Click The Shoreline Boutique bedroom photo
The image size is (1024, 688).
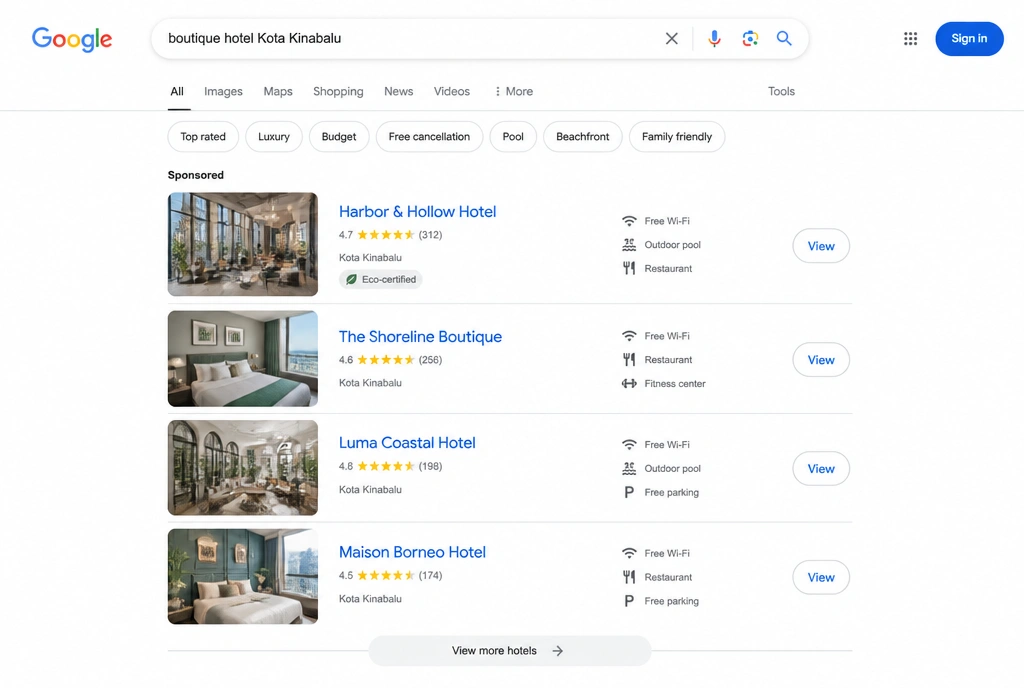(243, 358)
